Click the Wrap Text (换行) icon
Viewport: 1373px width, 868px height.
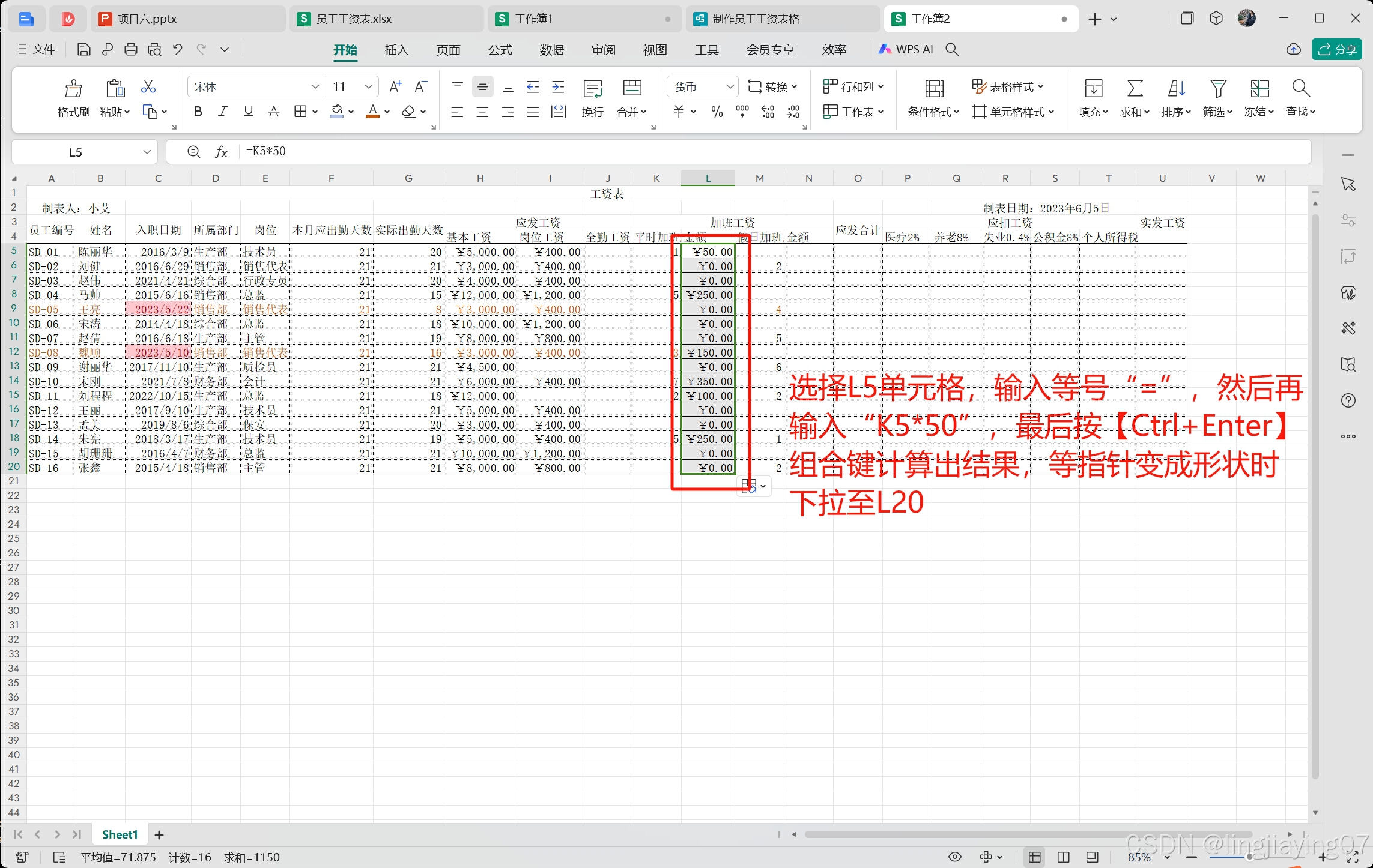pyautogui.click(x=592, y=89)
